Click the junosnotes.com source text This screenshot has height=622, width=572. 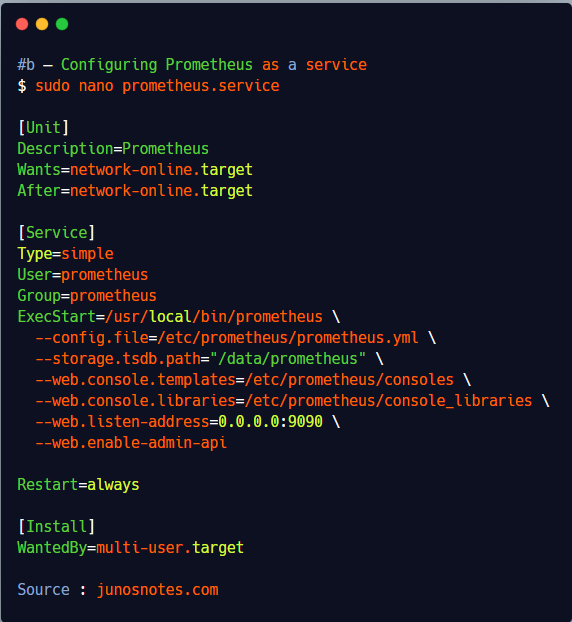pos(157,590)
